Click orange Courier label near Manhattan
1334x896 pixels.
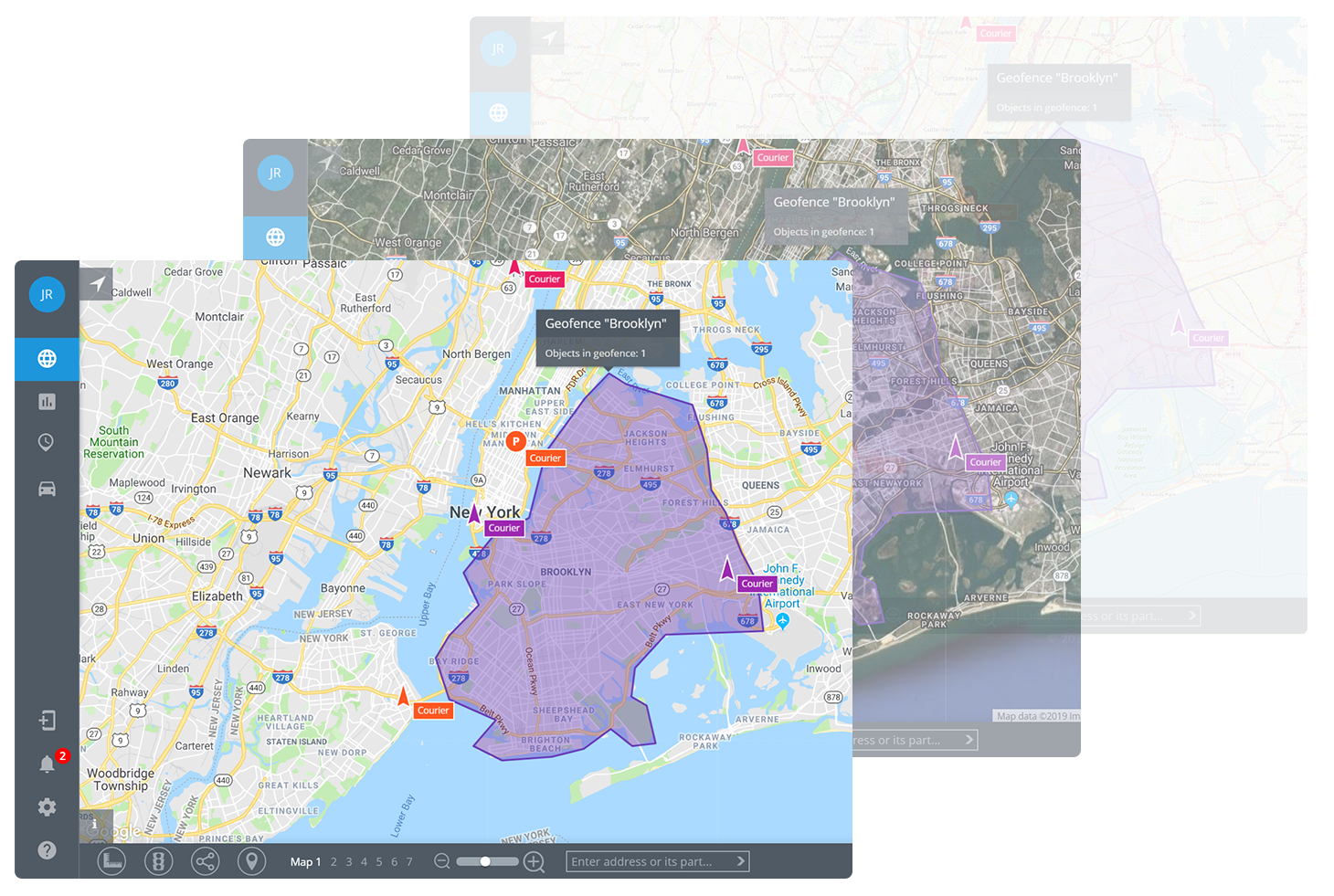[x=545, y=459]
